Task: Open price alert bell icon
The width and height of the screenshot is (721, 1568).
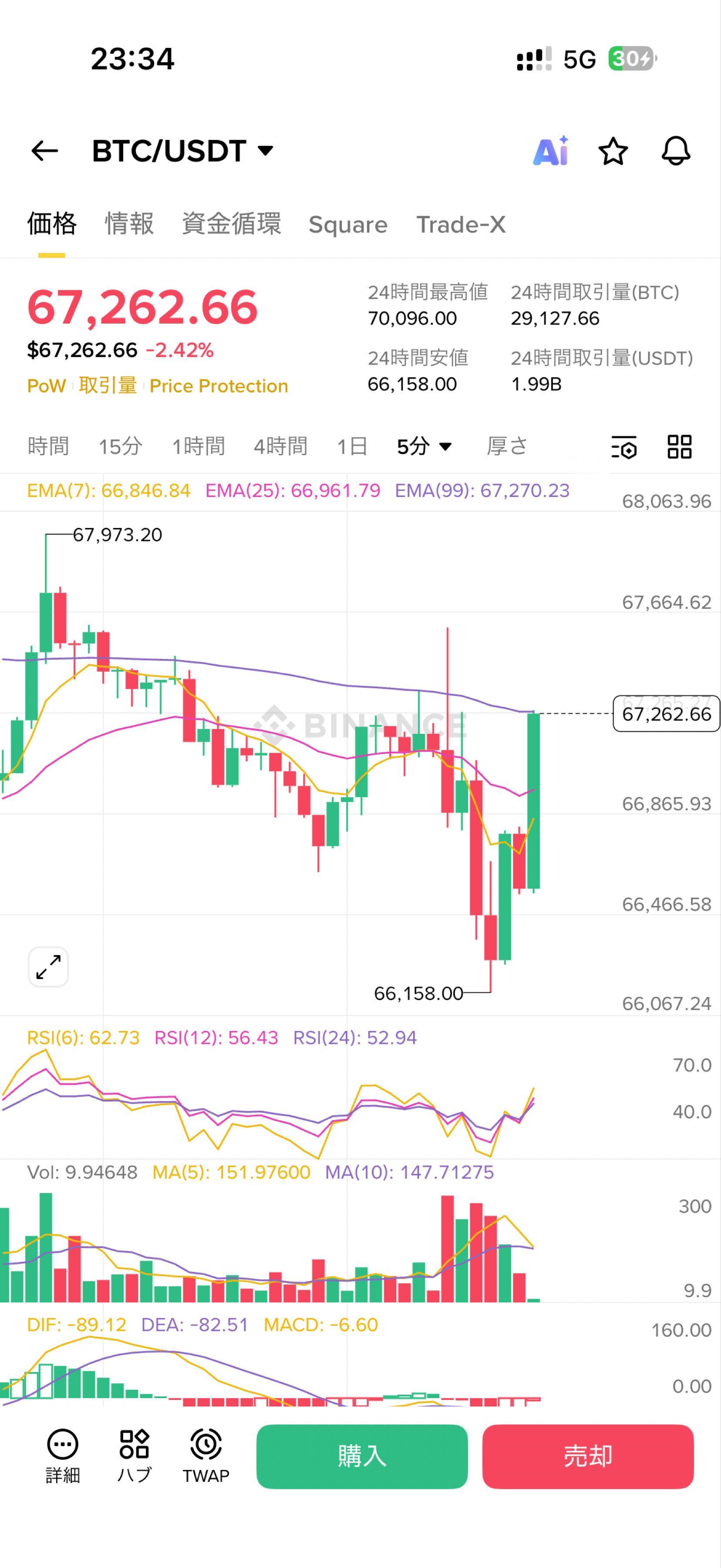Action: tap(676, 151)
